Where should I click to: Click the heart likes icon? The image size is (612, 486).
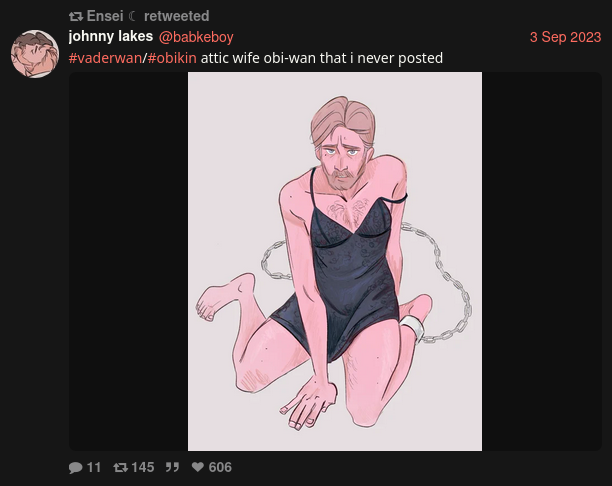click(x=198, y=467)
